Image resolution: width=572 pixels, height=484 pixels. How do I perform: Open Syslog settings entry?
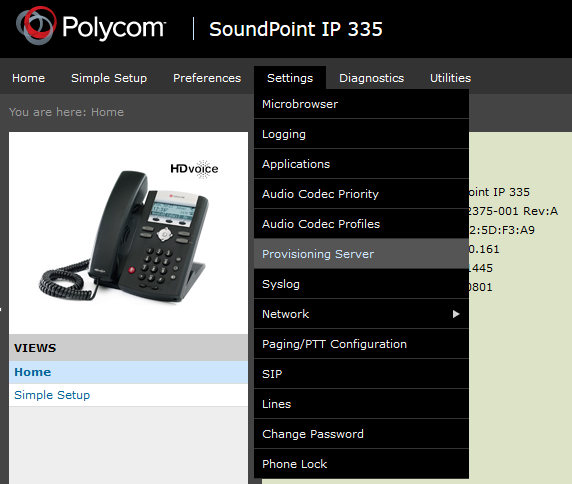coord(362,284)
